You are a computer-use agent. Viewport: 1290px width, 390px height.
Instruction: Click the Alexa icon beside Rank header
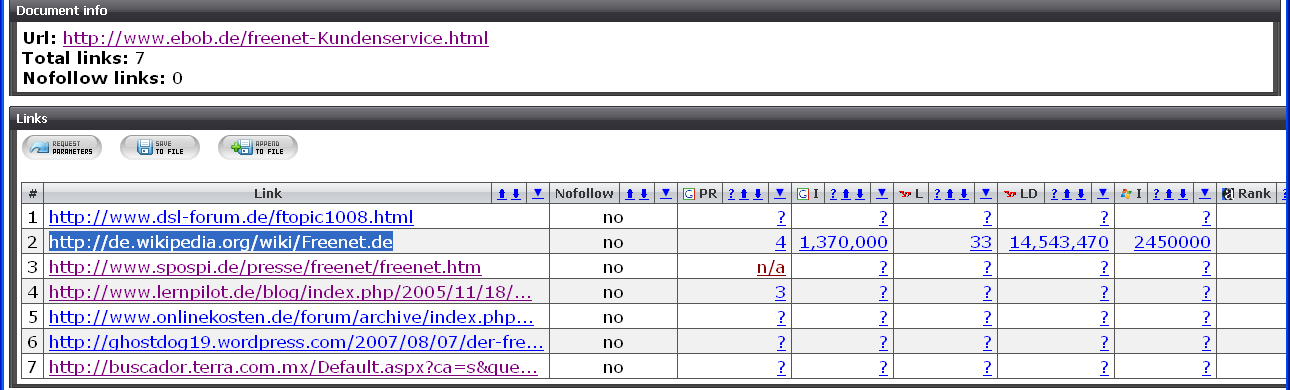click(1227, 193)
